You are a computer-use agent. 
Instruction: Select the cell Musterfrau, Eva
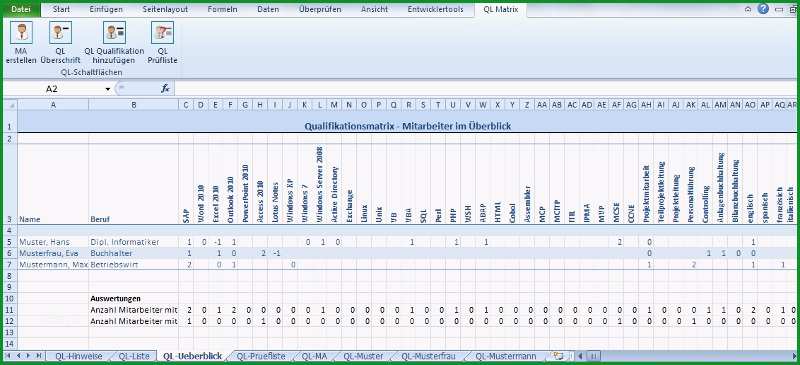(53, 253)
